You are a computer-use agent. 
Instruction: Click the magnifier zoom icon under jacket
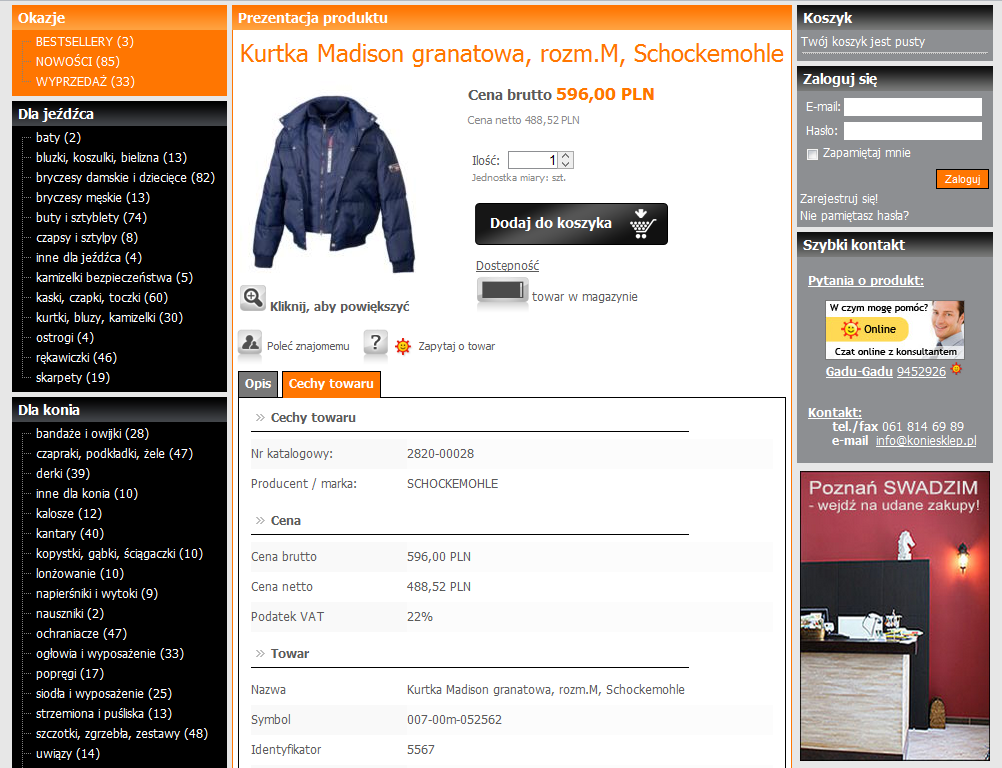pyautogui.click(x=253, y=298)
